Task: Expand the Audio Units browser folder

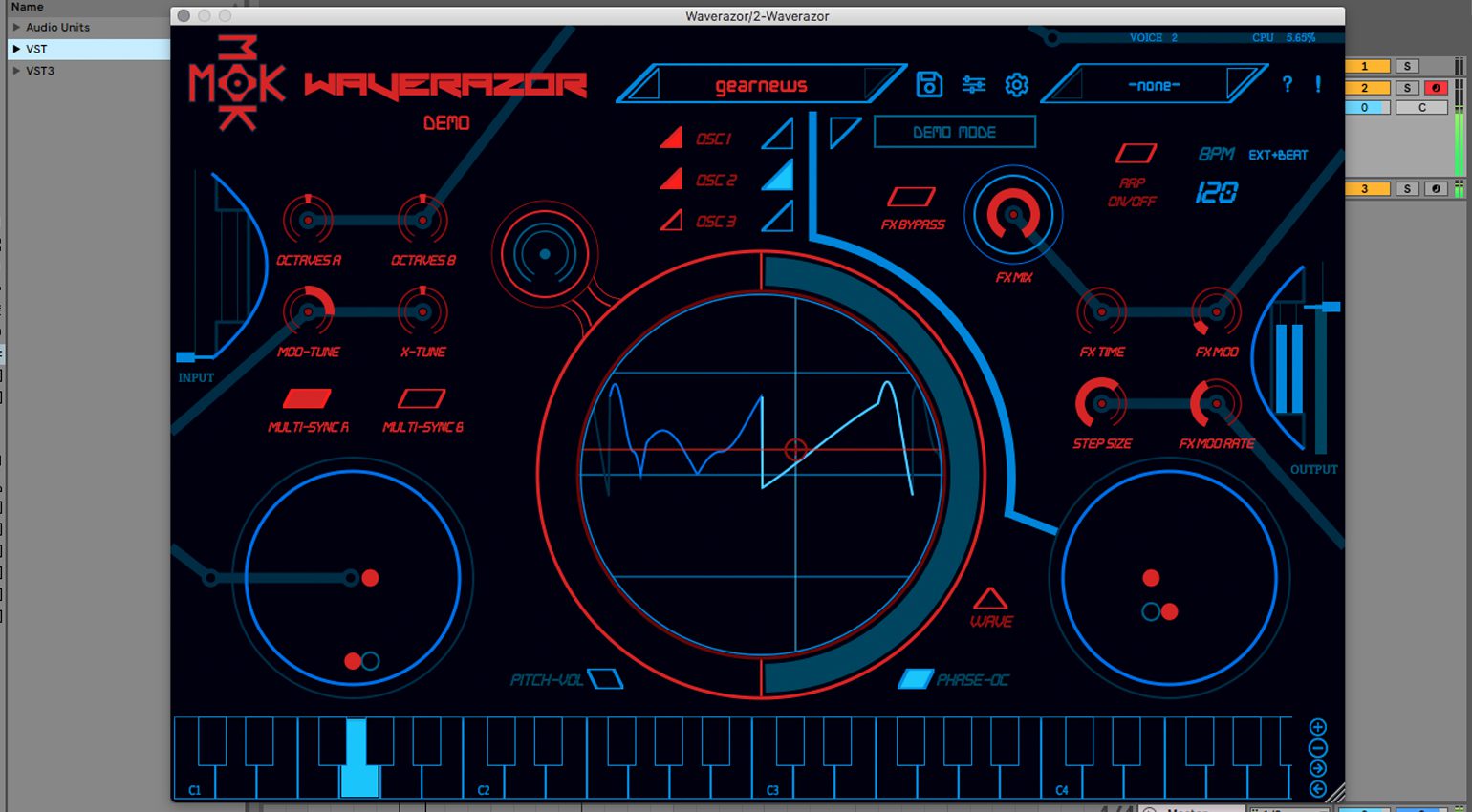Action: point(16,27)
